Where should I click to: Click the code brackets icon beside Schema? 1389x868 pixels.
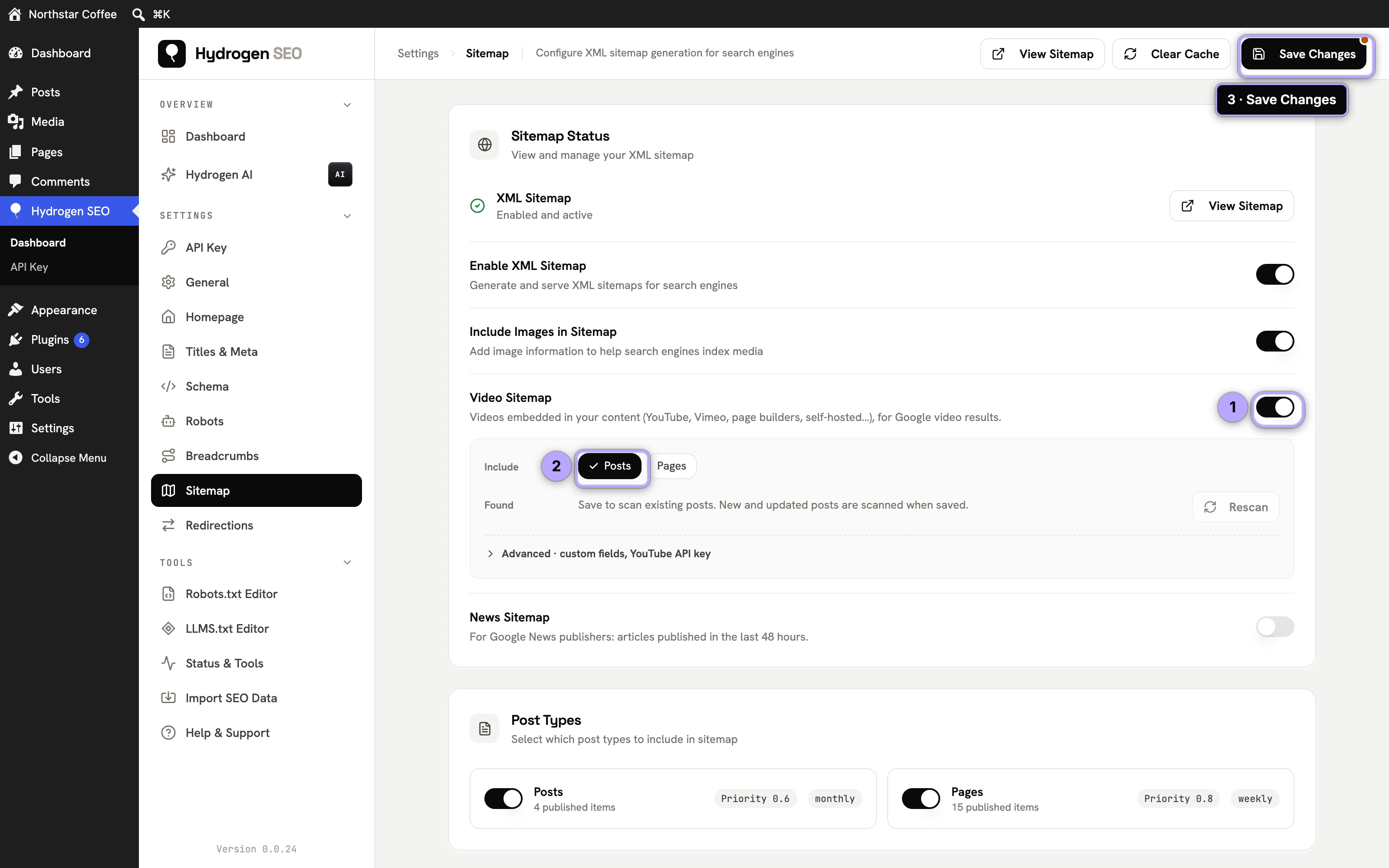168,386
